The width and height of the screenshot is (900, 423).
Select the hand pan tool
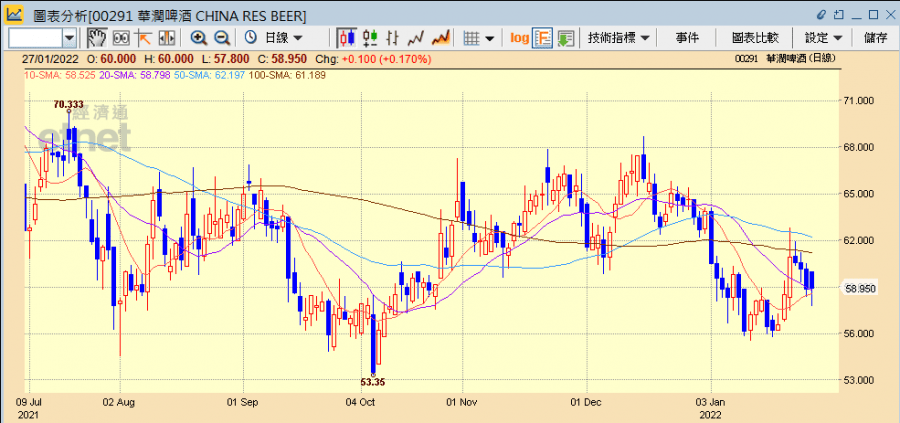click(98, 38)
